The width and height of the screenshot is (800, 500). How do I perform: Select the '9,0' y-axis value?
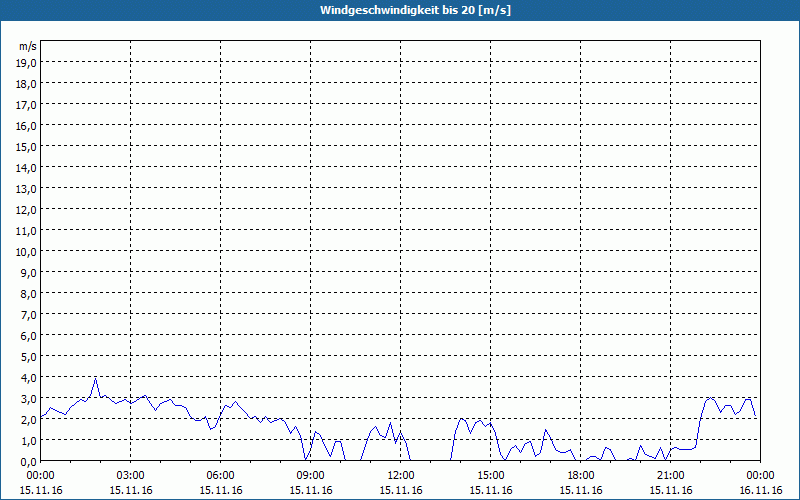pyautogui.click(x=28, y=272)
